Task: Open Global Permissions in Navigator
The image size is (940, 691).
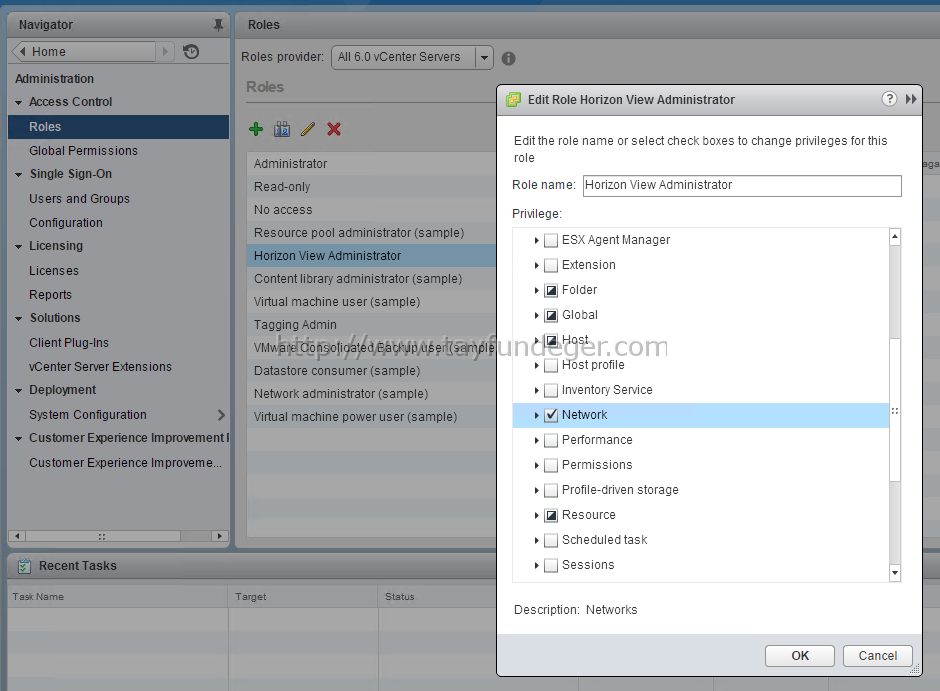Action: [83, 150]
